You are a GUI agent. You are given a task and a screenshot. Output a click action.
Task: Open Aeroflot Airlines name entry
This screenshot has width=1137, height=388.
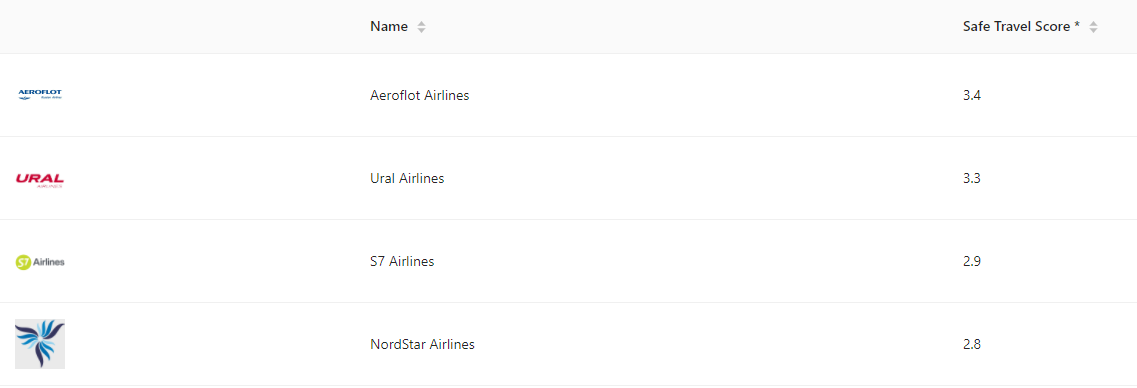(420, 95)
